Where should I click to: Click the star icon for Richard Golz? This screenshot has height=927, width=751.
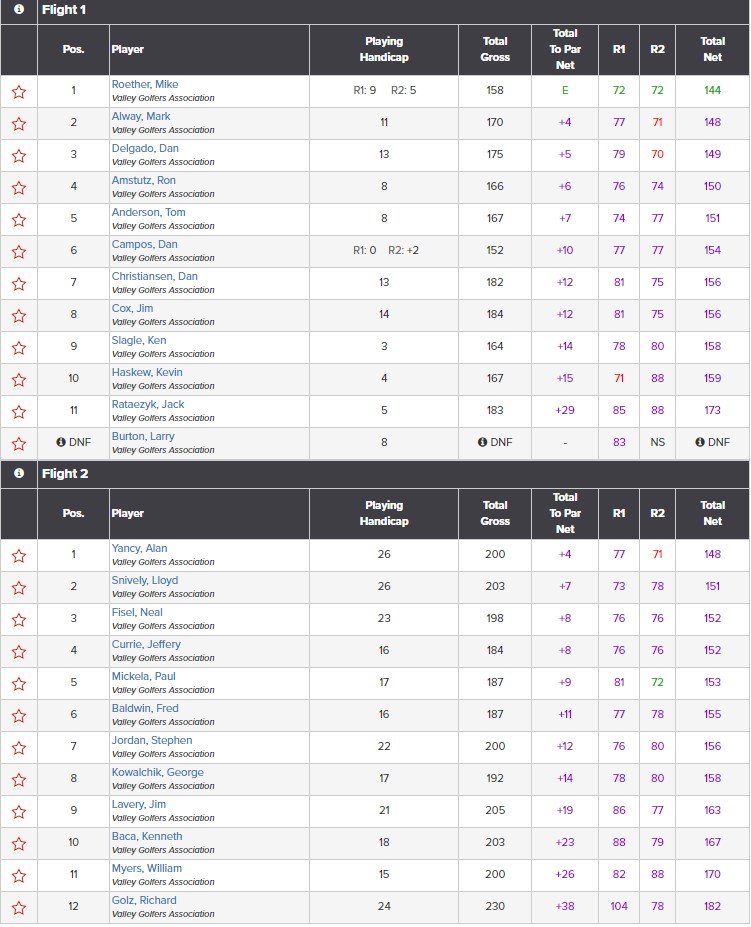[19, 907]
